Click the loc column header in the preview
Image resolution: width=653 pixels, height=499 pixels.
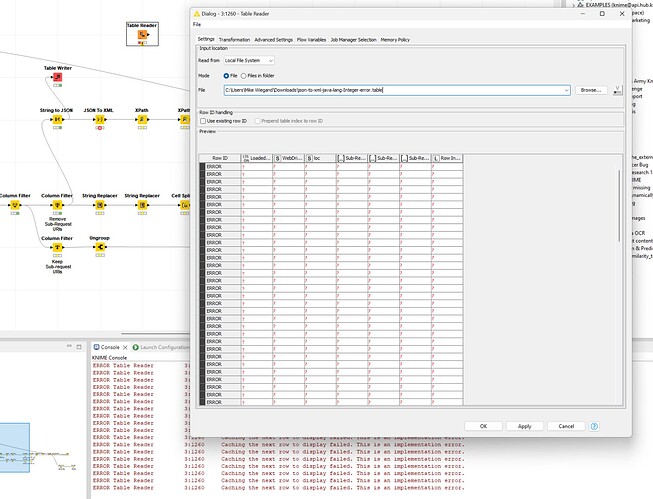pyautogui.click(x=320, y=158)
